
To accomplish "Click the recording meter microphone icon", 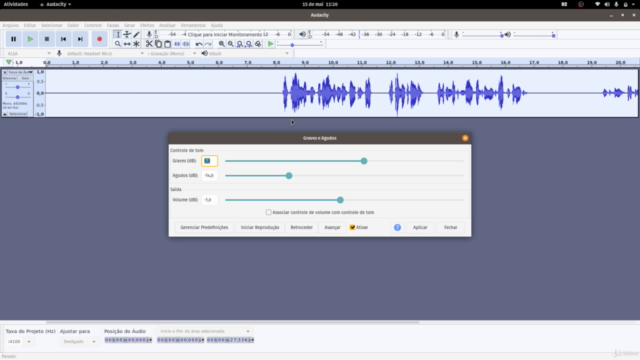I will (x=149, y=35).
